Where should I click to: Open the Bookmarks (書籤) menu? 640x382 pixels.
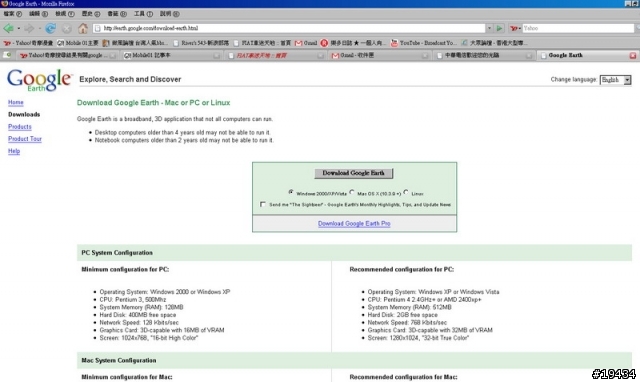tap(117, 14)
